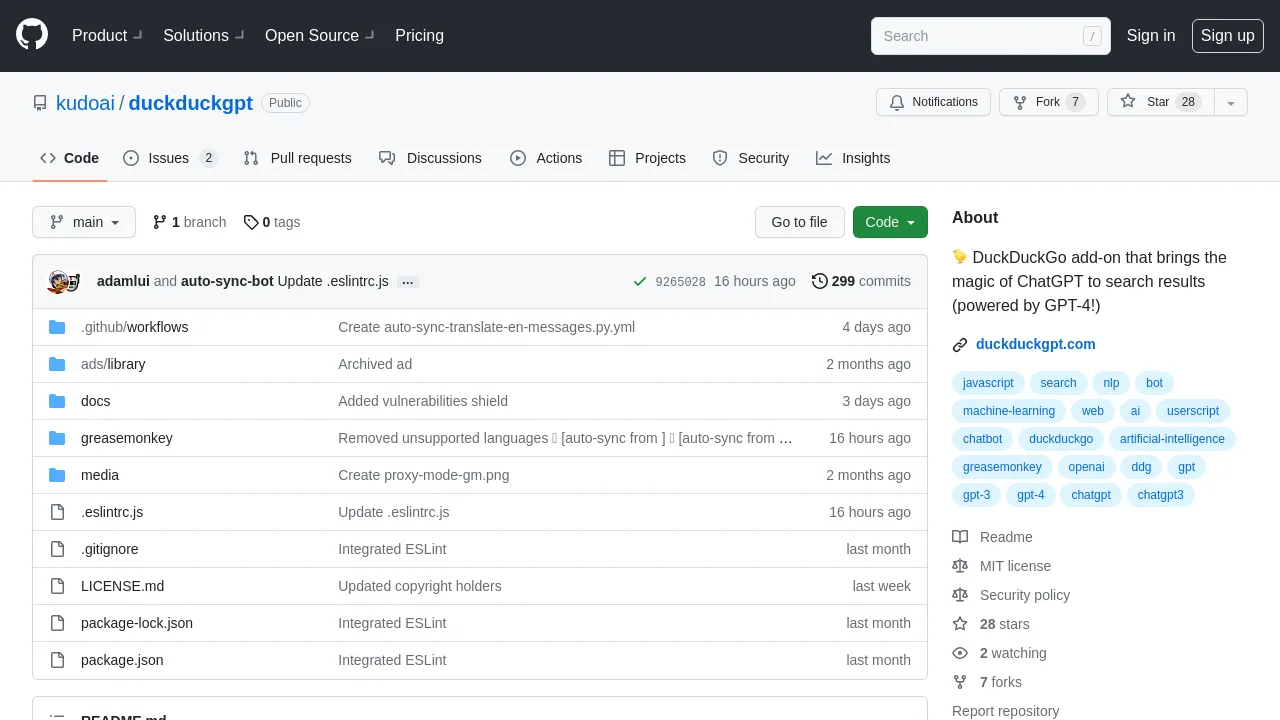Select the Code tab
This screenshot has width=1280, height=720.
pyautogui.click(x=70, y=158)
